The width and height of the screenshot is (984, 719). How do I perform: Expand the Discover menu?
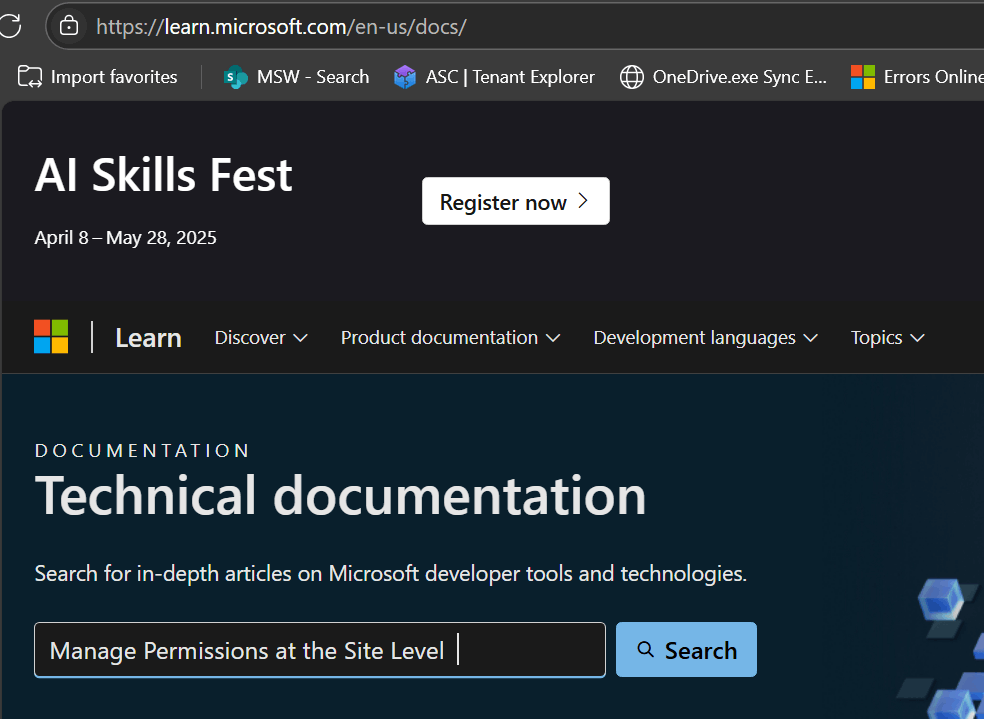click(x=261, y=338)
